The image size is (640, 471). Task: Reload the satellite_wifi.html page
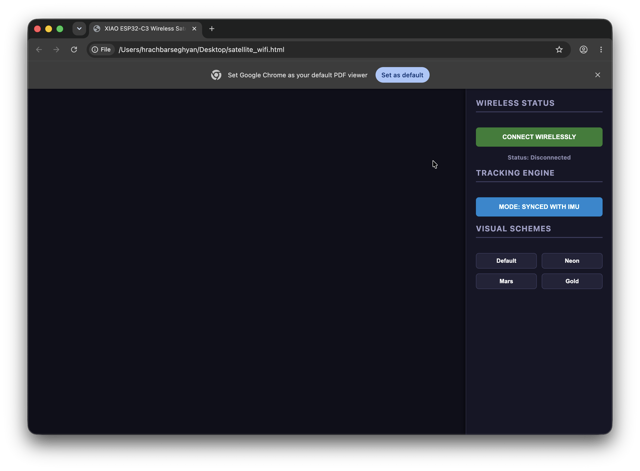pos(74,49)
